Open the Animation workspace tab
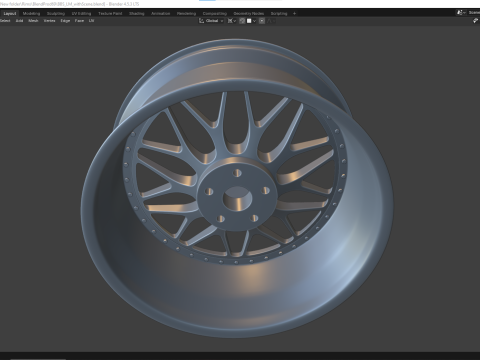The height and width of the screenshot is (360, 480). tap(160, 13)
